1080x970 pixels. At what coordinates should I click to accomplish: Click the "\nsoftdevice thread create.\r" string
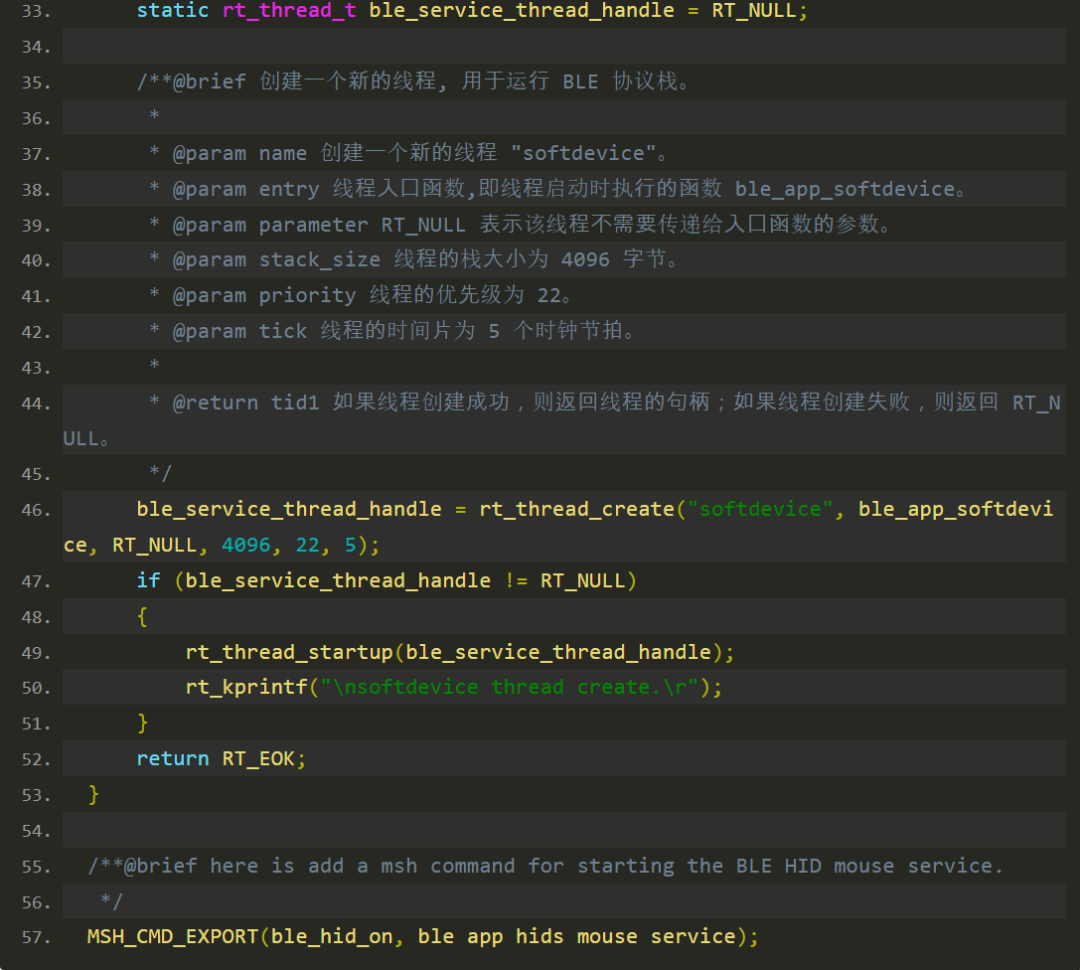510,688
